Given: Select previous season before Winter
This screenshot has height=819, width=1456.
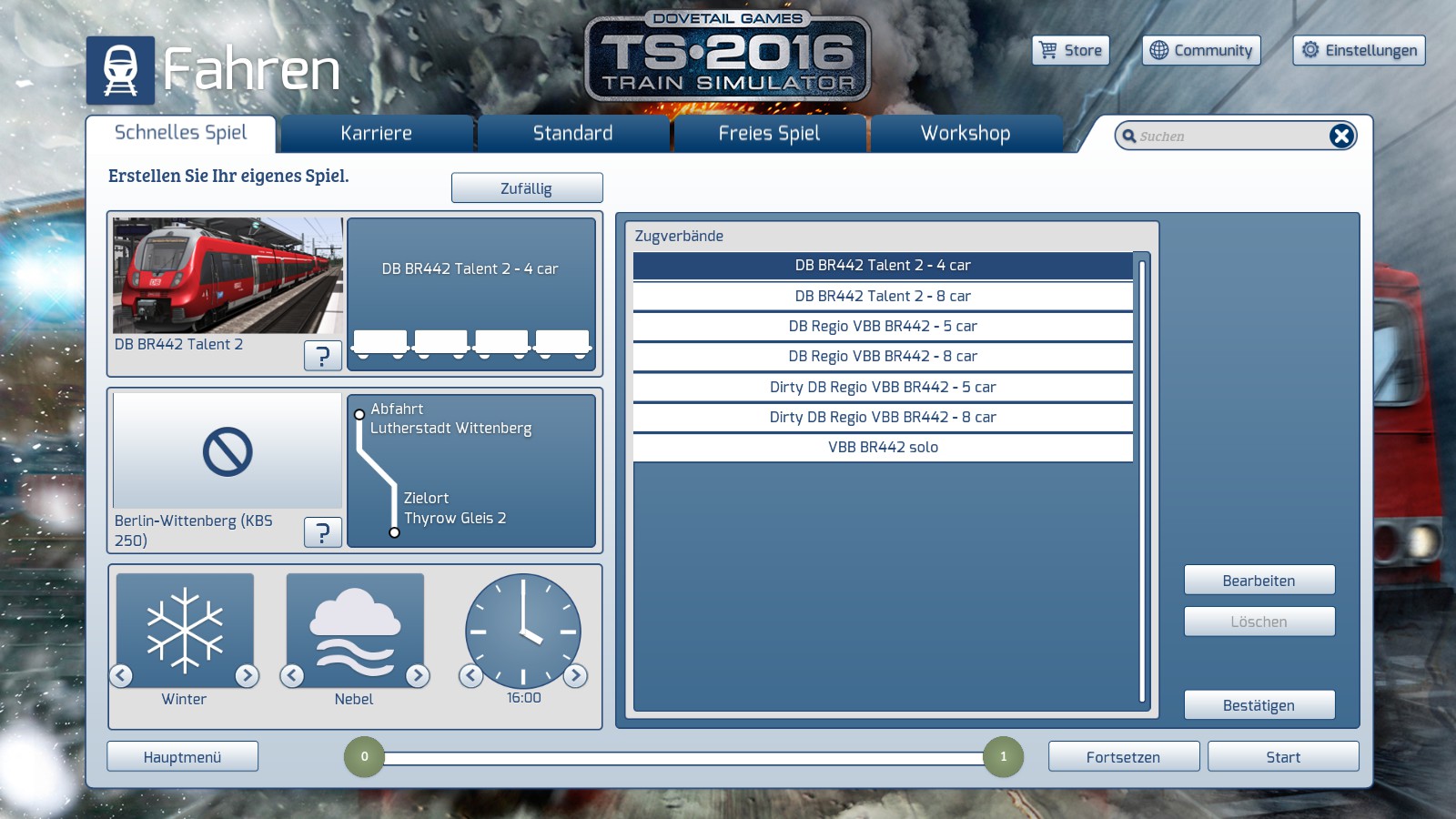Looking at the screenshot, I should click(122, 675).
